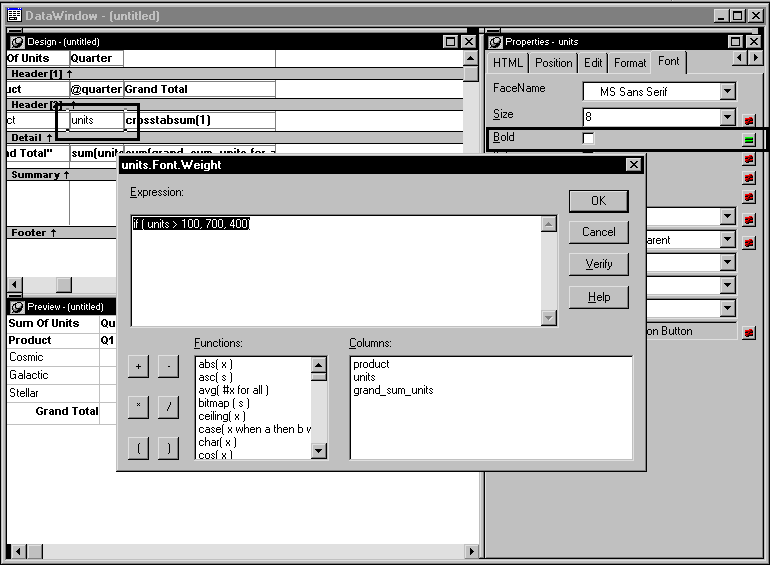Select the units column in Design view
The width and height of the screenshot is (770, 565).
(x=96, y=120)
